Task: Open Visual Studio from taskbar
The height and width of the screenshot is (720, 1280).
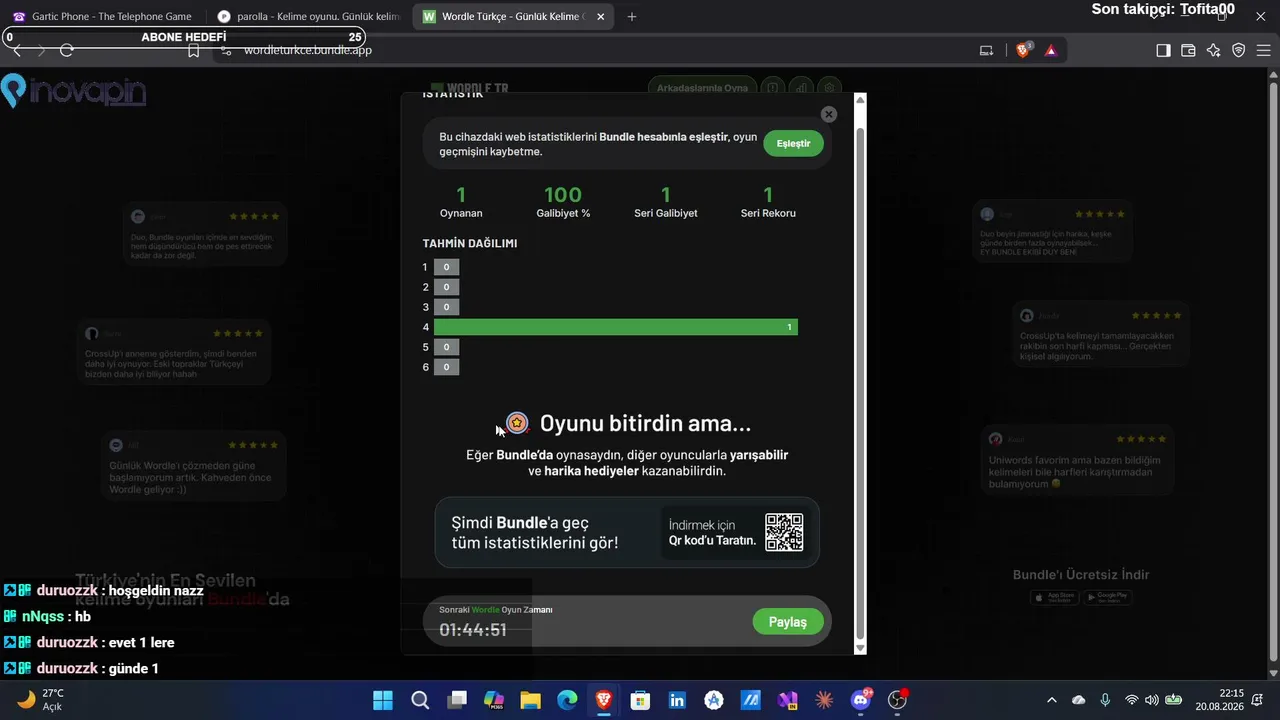Action: pos(787,700)
